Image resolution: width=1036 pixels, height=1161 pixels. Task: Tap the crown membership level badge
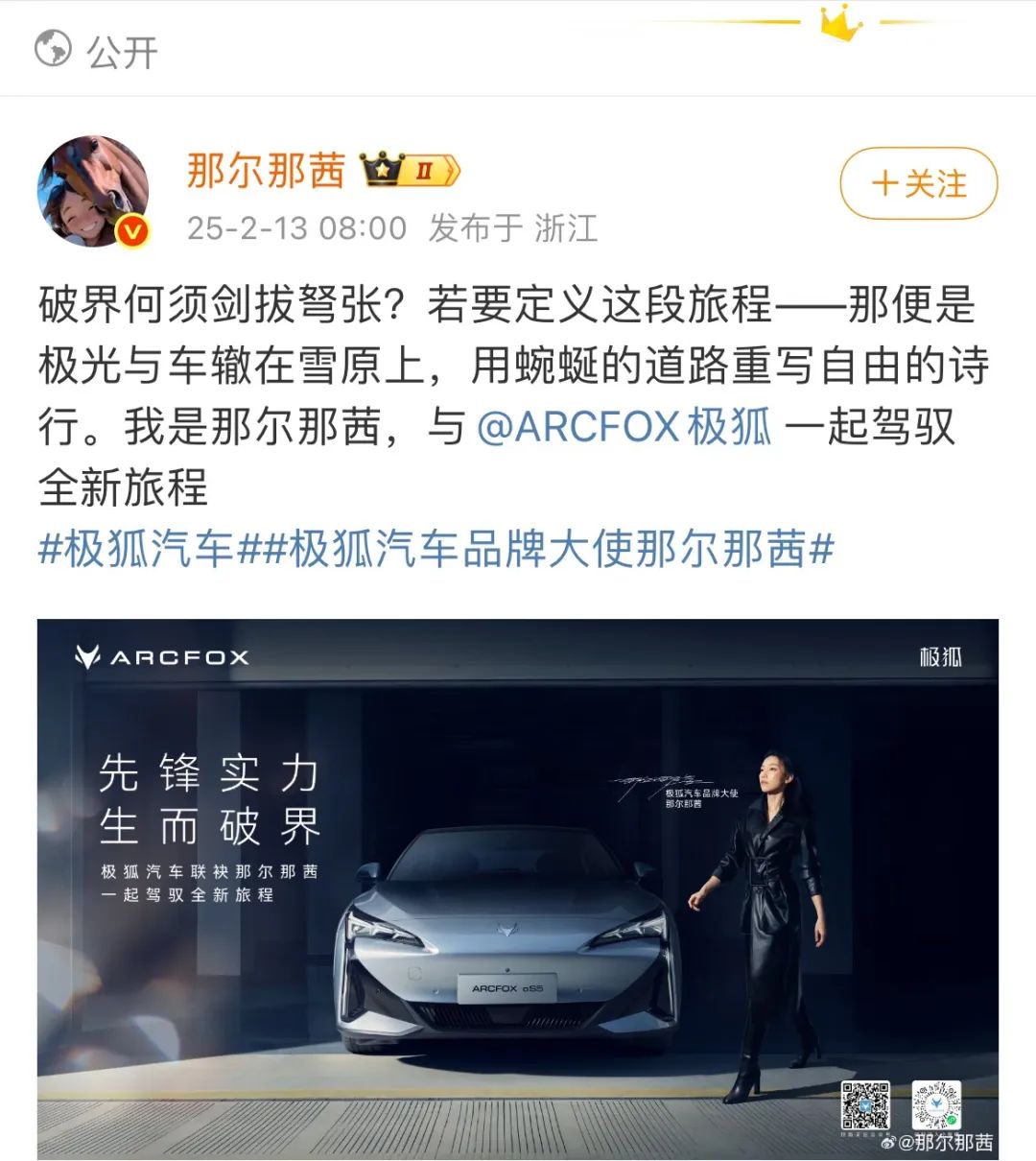click(411, 172)
